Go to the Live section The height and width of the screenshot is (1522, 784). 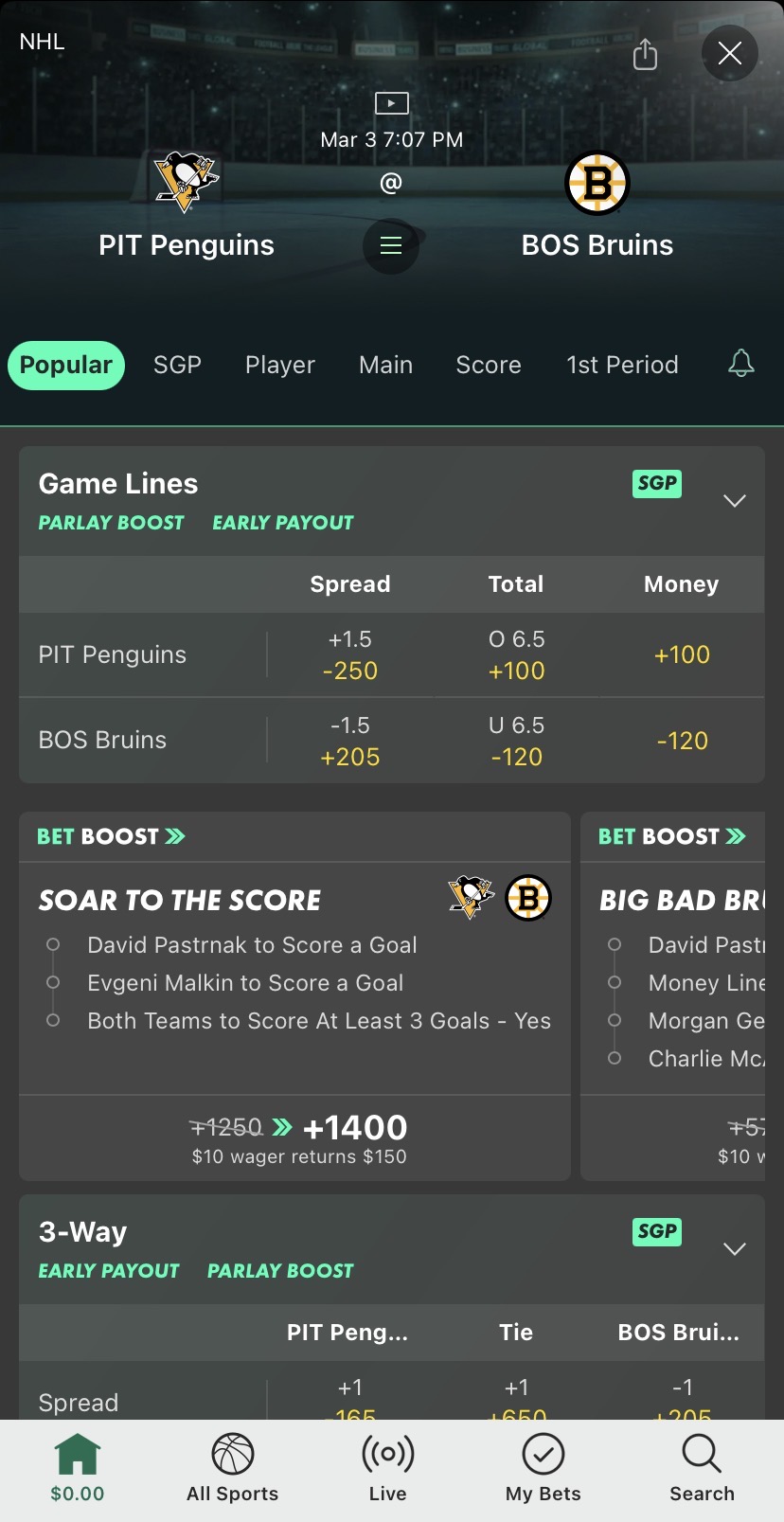click(388, 1468)
